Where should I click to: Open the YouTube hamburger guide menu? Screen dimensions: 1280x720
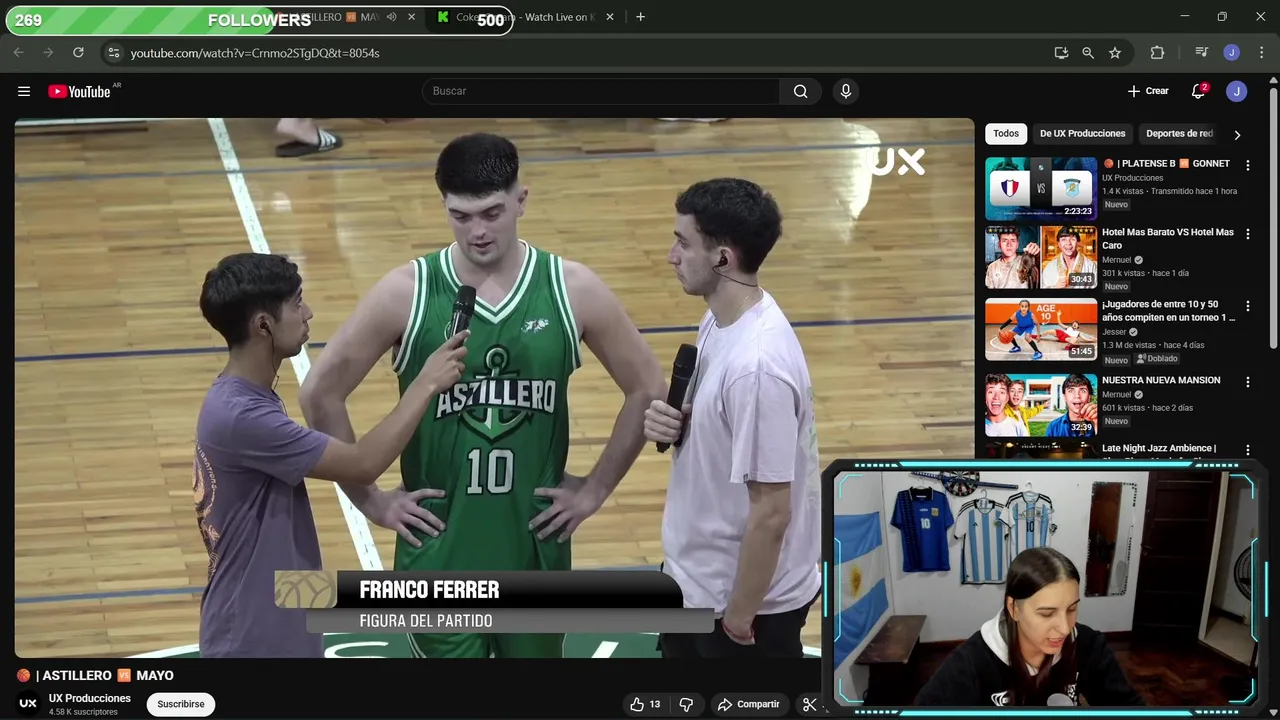24,91
